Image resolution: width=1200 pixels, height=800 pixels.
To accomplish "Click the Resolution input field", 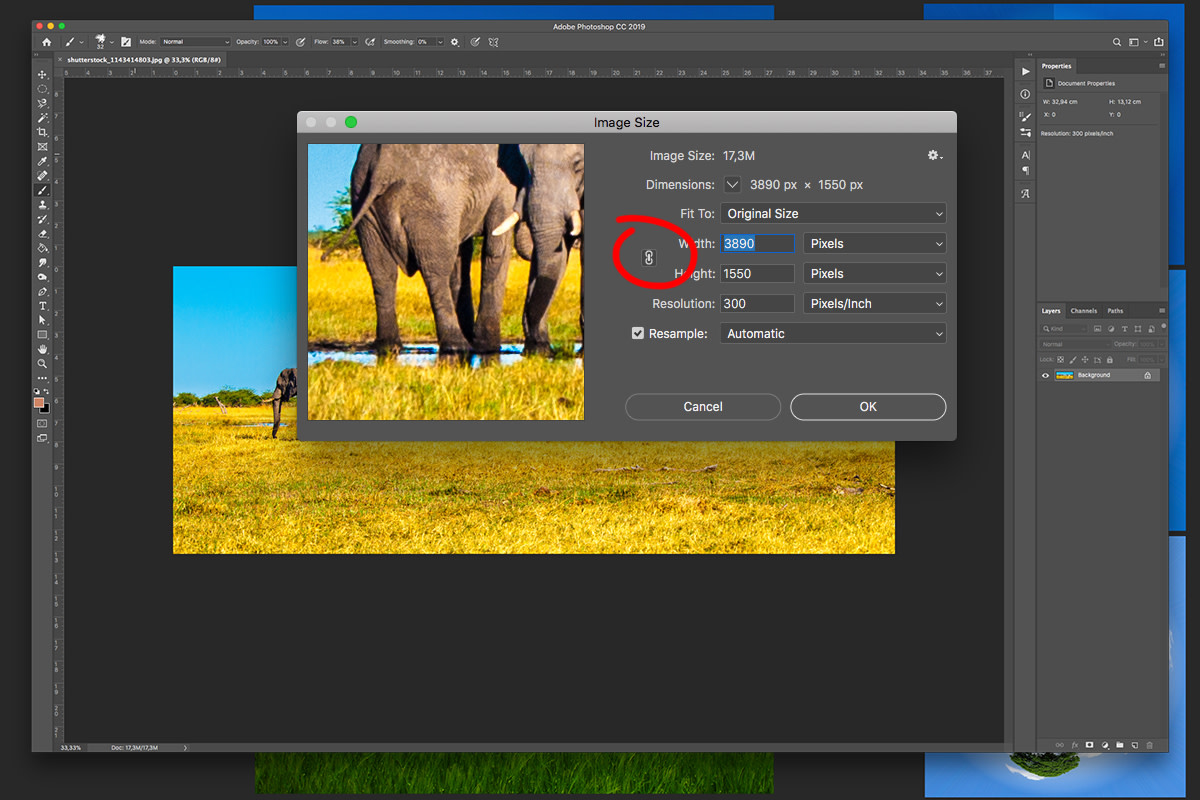I will coord(757,303).
